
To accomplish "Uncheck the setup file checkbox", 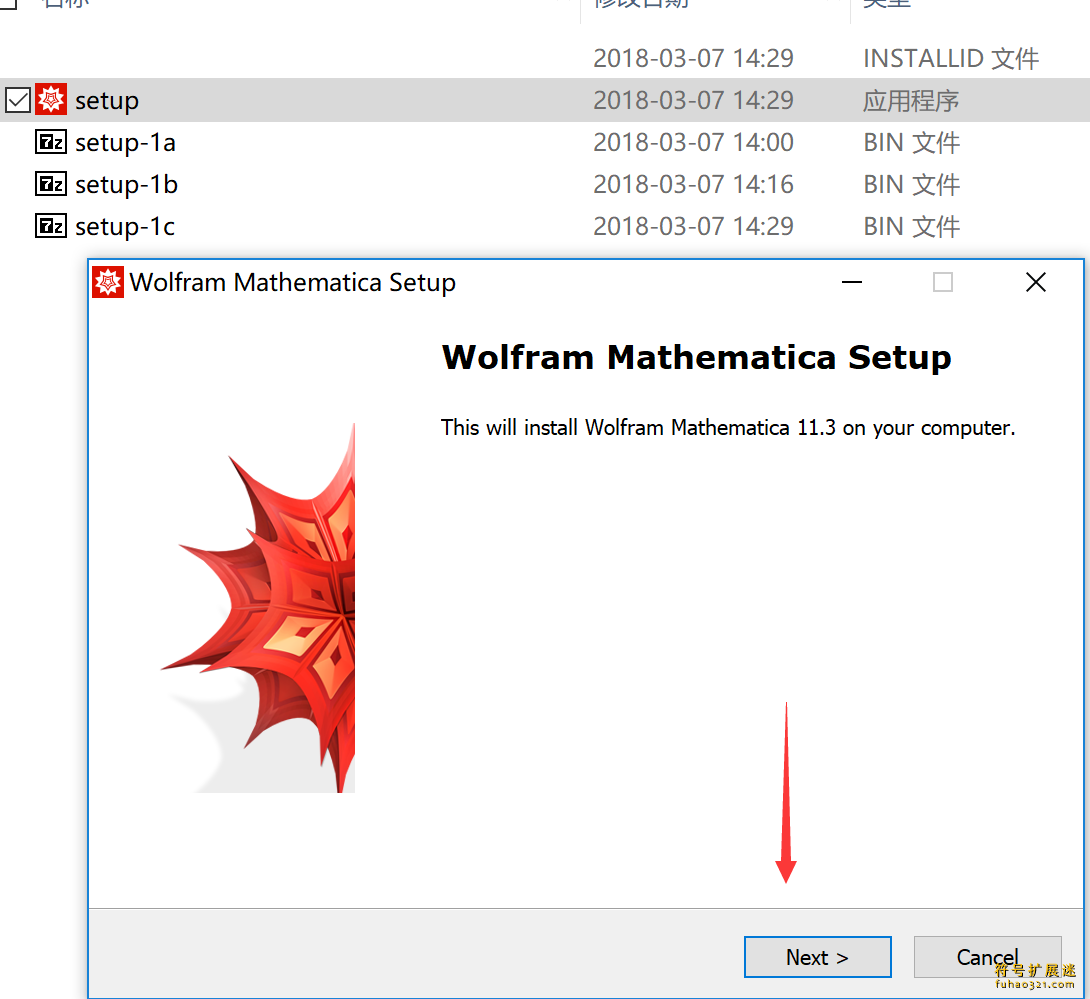I will tap(17, 100).
